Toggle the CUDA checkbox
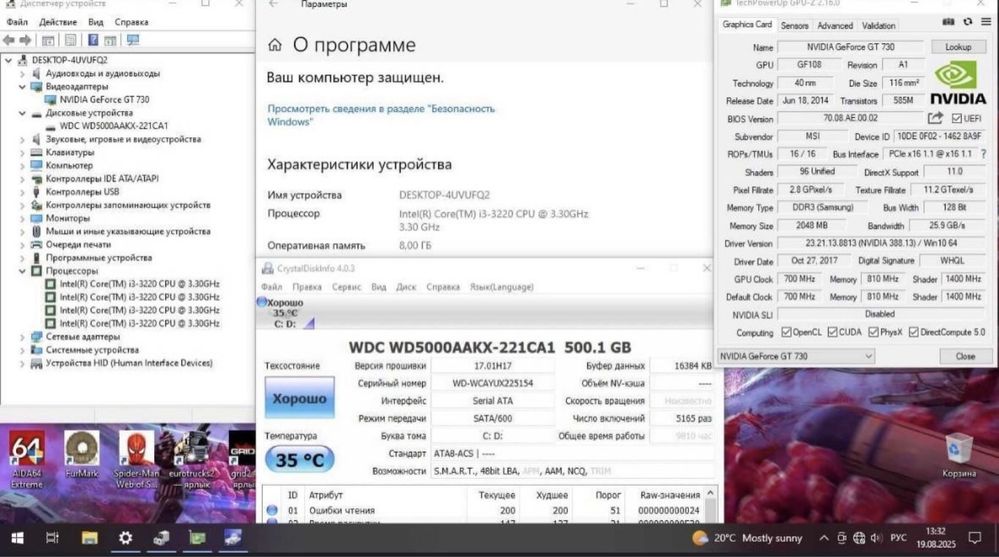Screen dimensions: 999x557 pos(832,332)
